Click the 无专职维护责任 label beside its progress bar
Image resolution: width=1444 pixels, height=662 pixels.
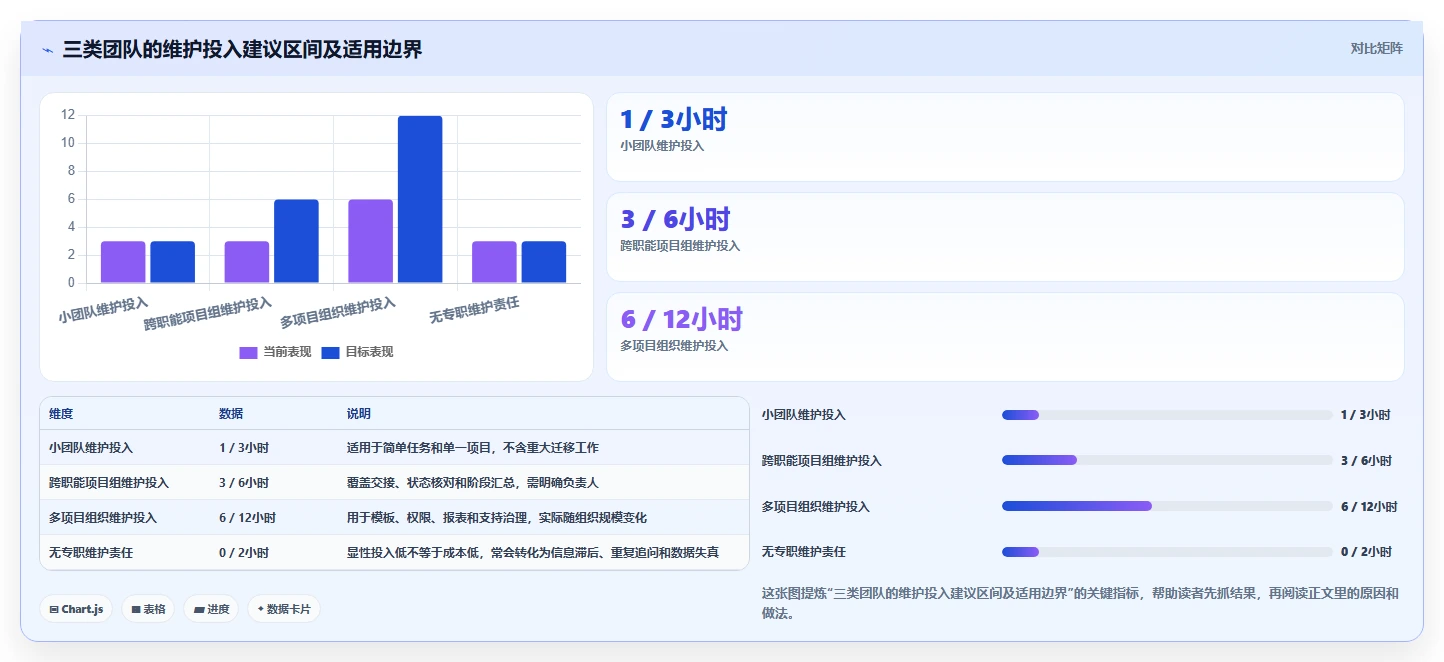point(804,552)
